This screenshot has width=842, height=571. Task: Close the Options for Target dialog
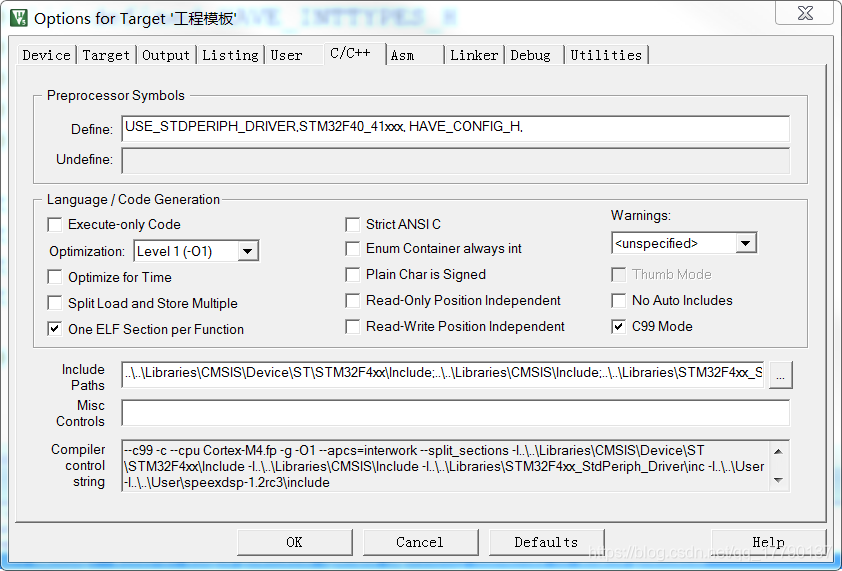804,13
